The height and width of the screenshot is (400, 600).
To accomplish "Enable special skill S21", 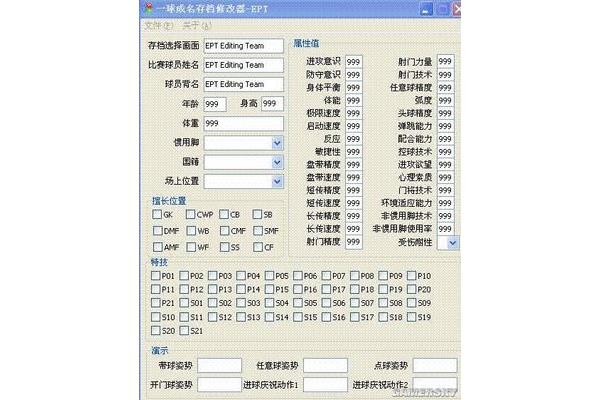I will (x=184, y=330).
